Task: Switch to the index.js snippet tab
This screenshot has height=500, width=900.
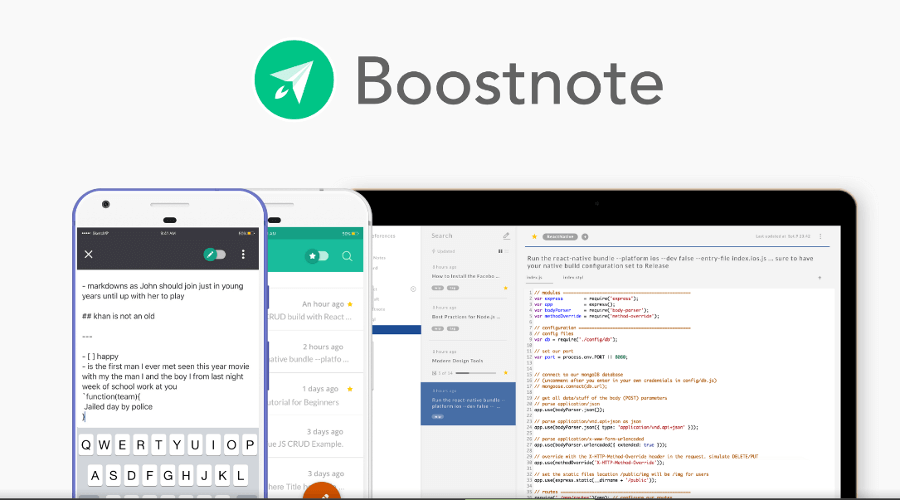Action: 534,277
